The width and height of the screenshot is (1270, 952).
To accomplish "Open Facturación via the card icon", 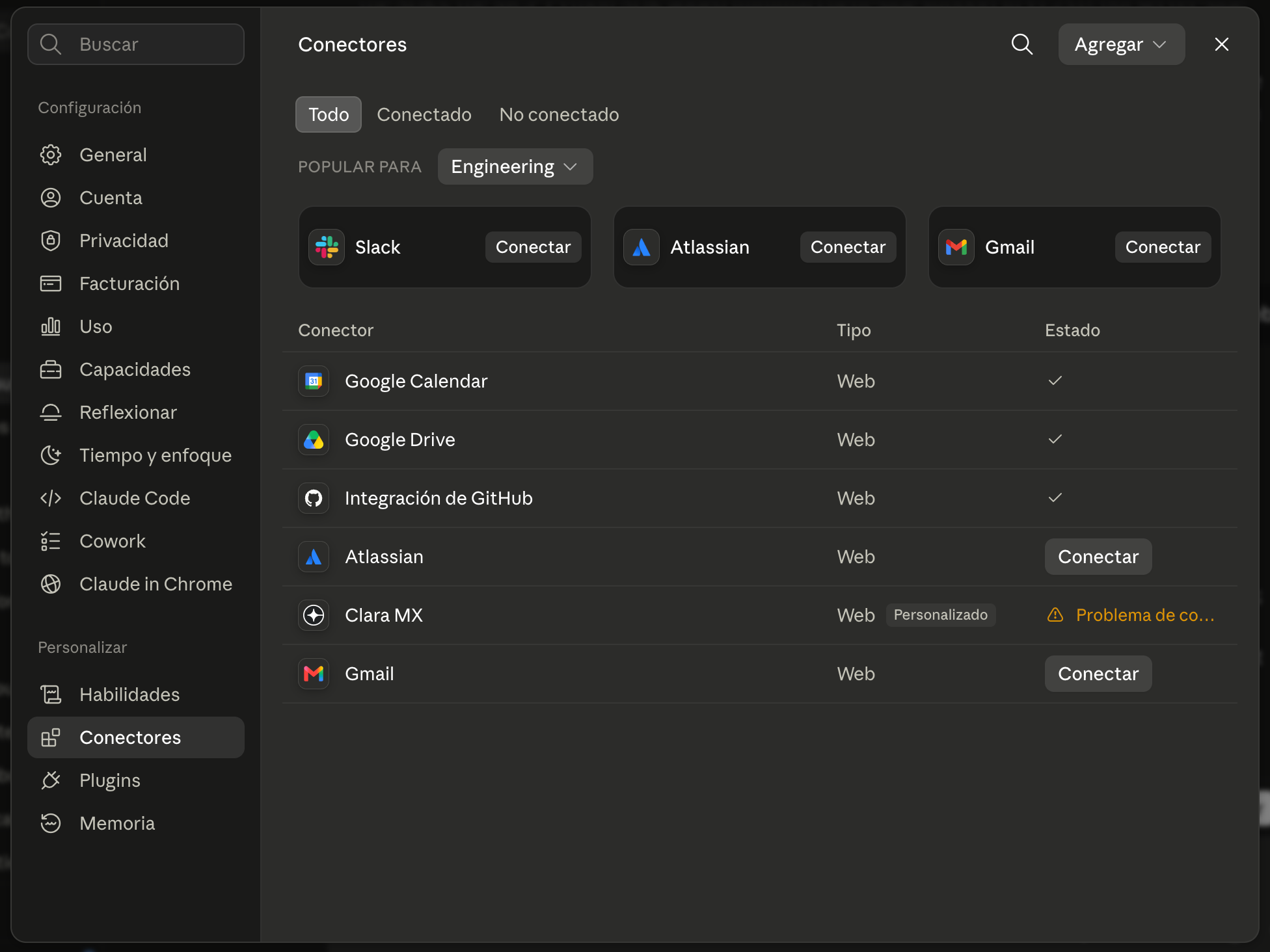I will point(51,284).
